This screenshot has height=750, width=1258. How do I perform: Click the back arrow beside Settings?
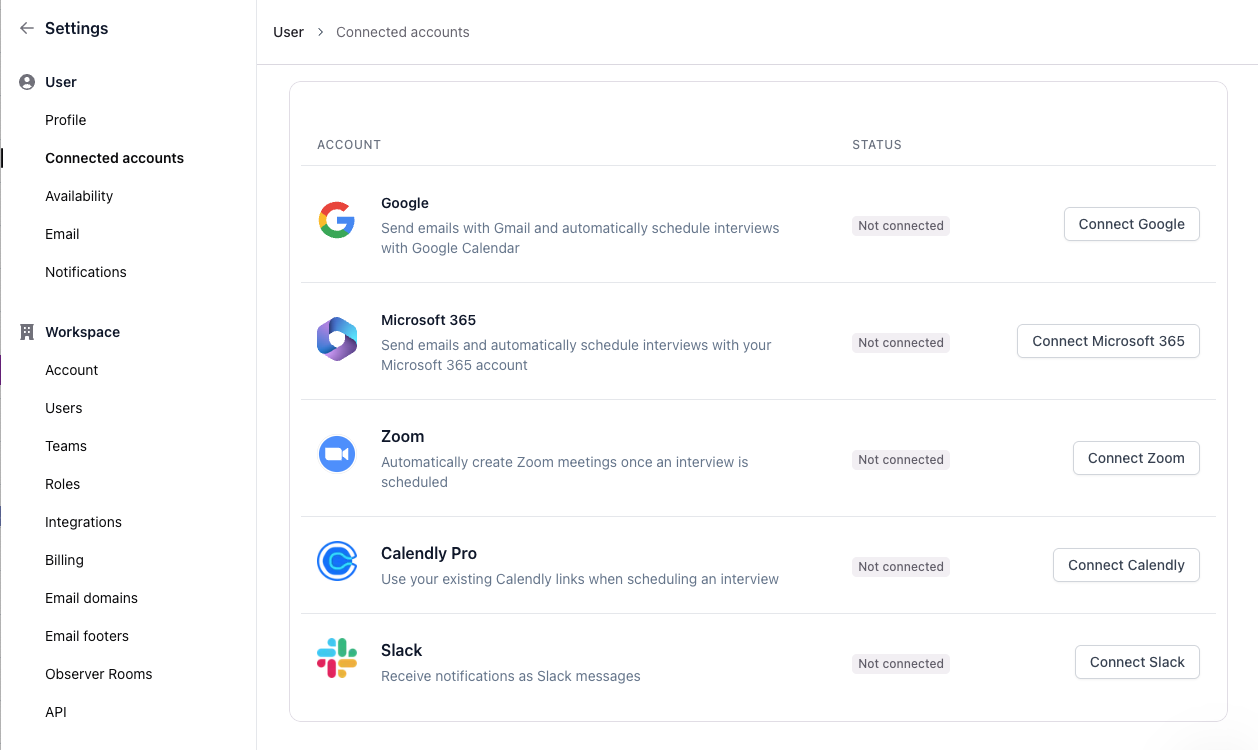(x=27, y=28)
